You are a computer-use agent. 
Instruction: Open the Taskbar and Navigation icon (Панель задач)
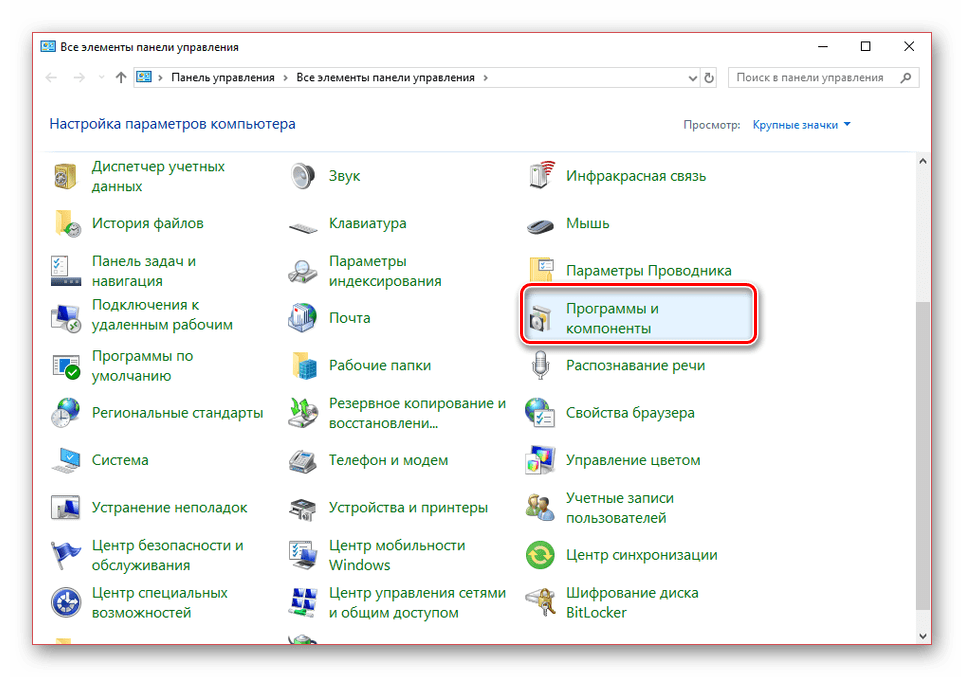click(x=66, y=271)
